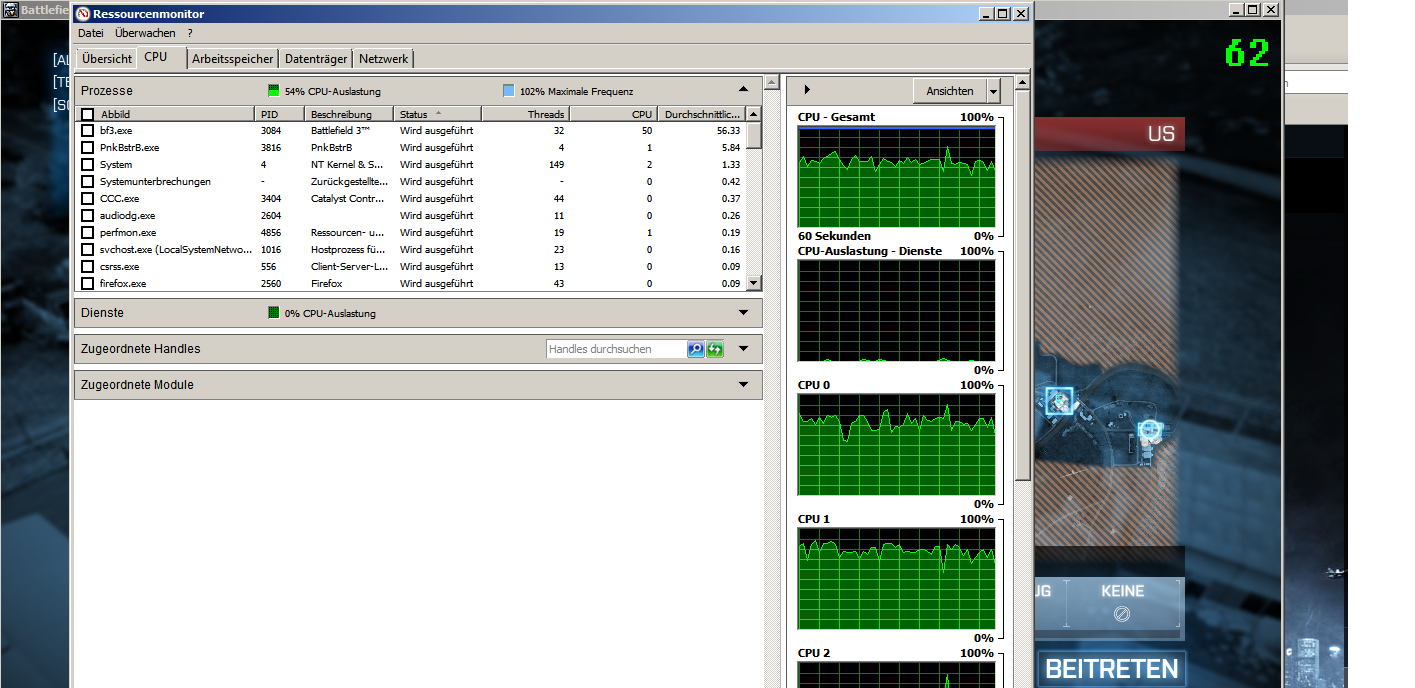Open the Datei menu

pyautogui.click(x=91, y=33)
